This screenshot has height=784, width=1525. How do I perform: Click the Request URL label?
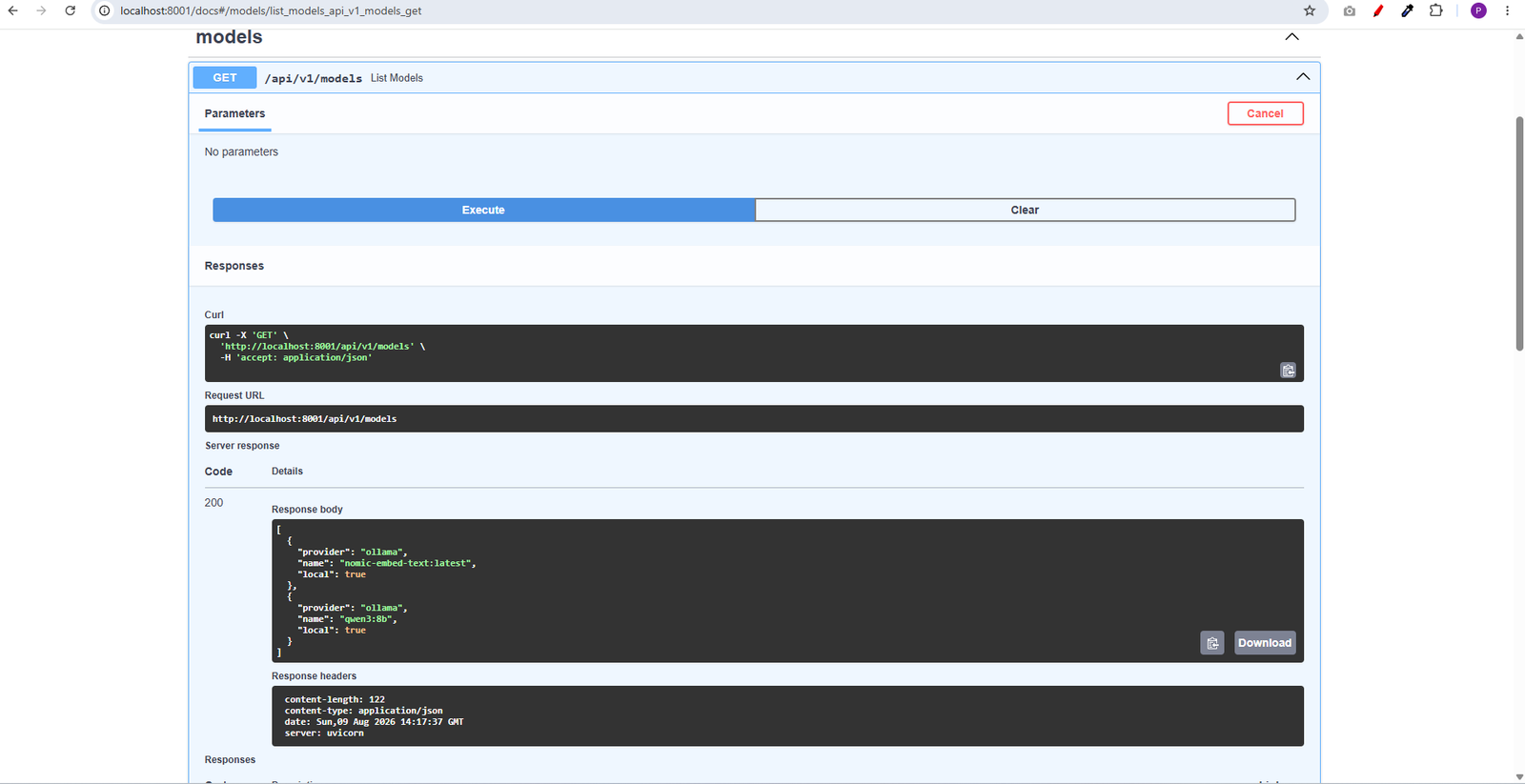(x=234, y=395)
